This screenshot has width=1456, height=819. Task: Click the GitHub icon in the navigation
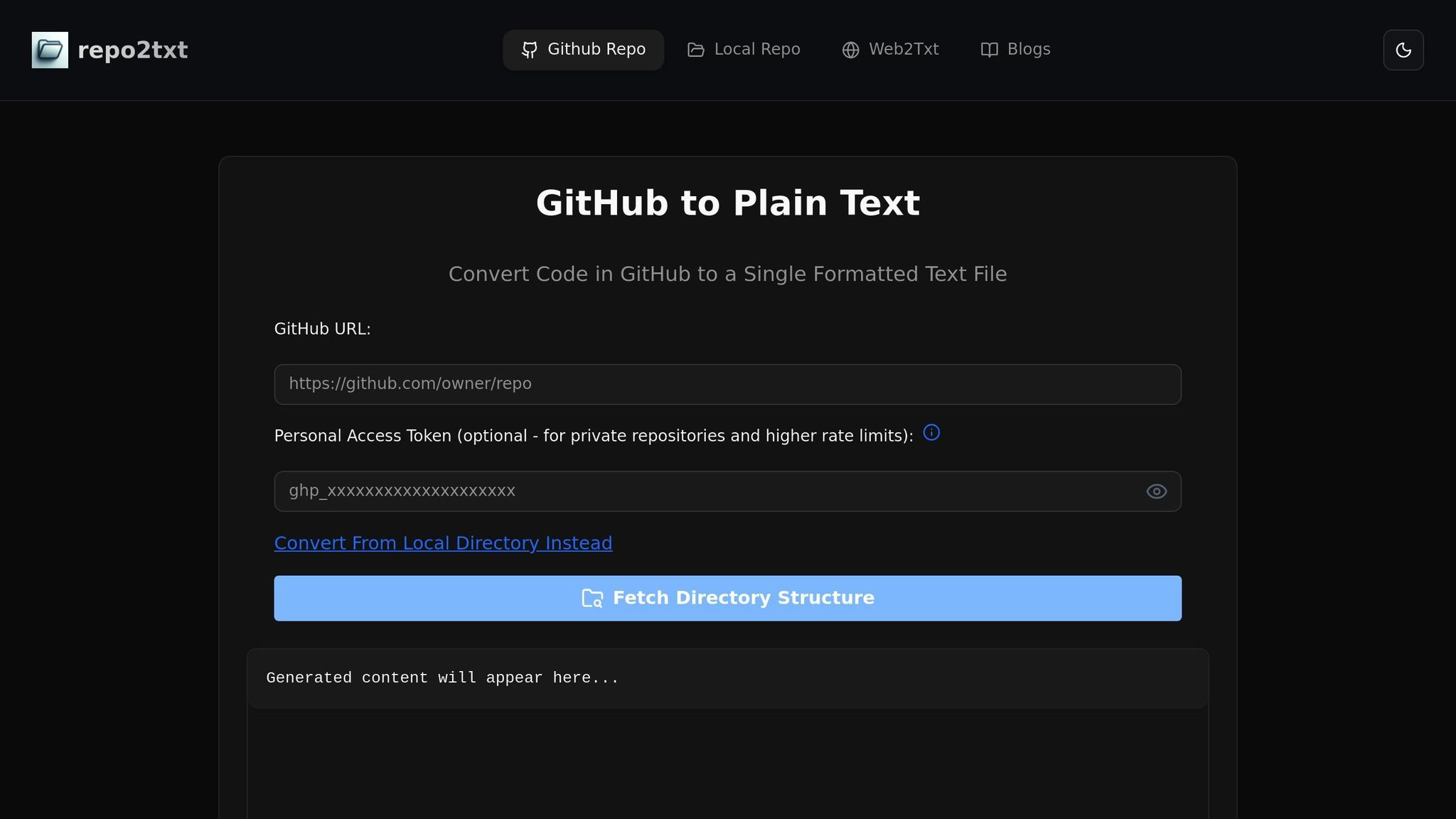point(529,50)
